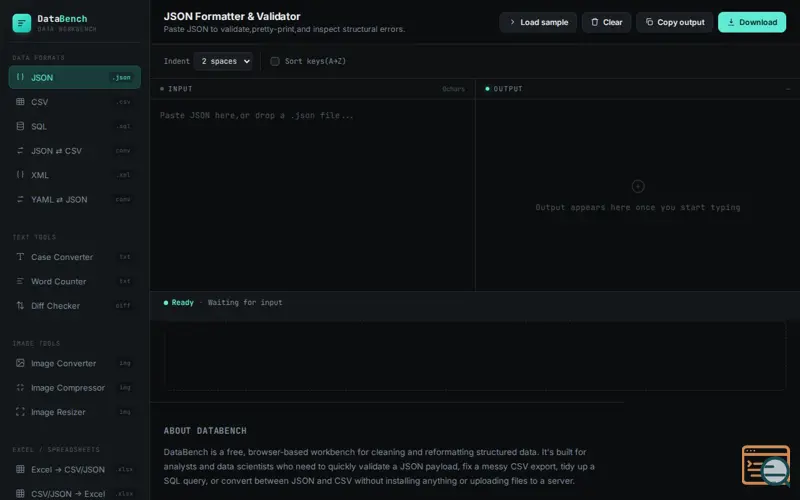The width and height of the screenshot is (800, 500).
Task: Click the Copy output button
Action: (674, 22)
